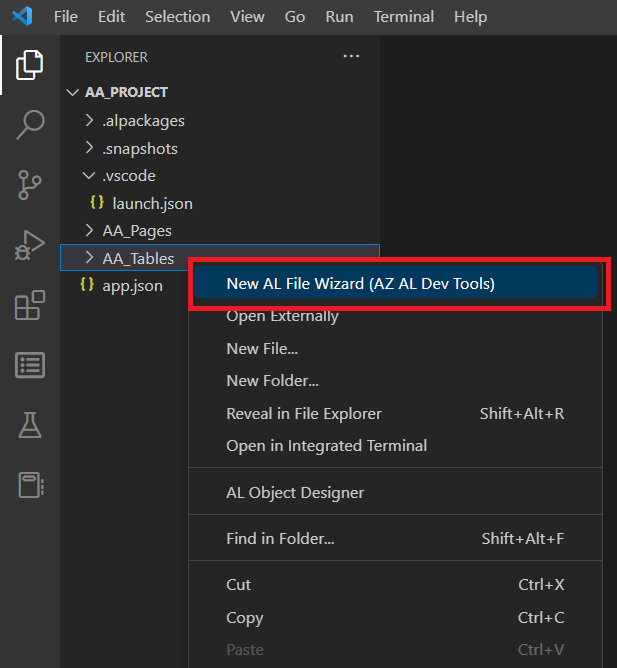
Task: Open the notebook icon in activity bar
Action: pos(31,485)
